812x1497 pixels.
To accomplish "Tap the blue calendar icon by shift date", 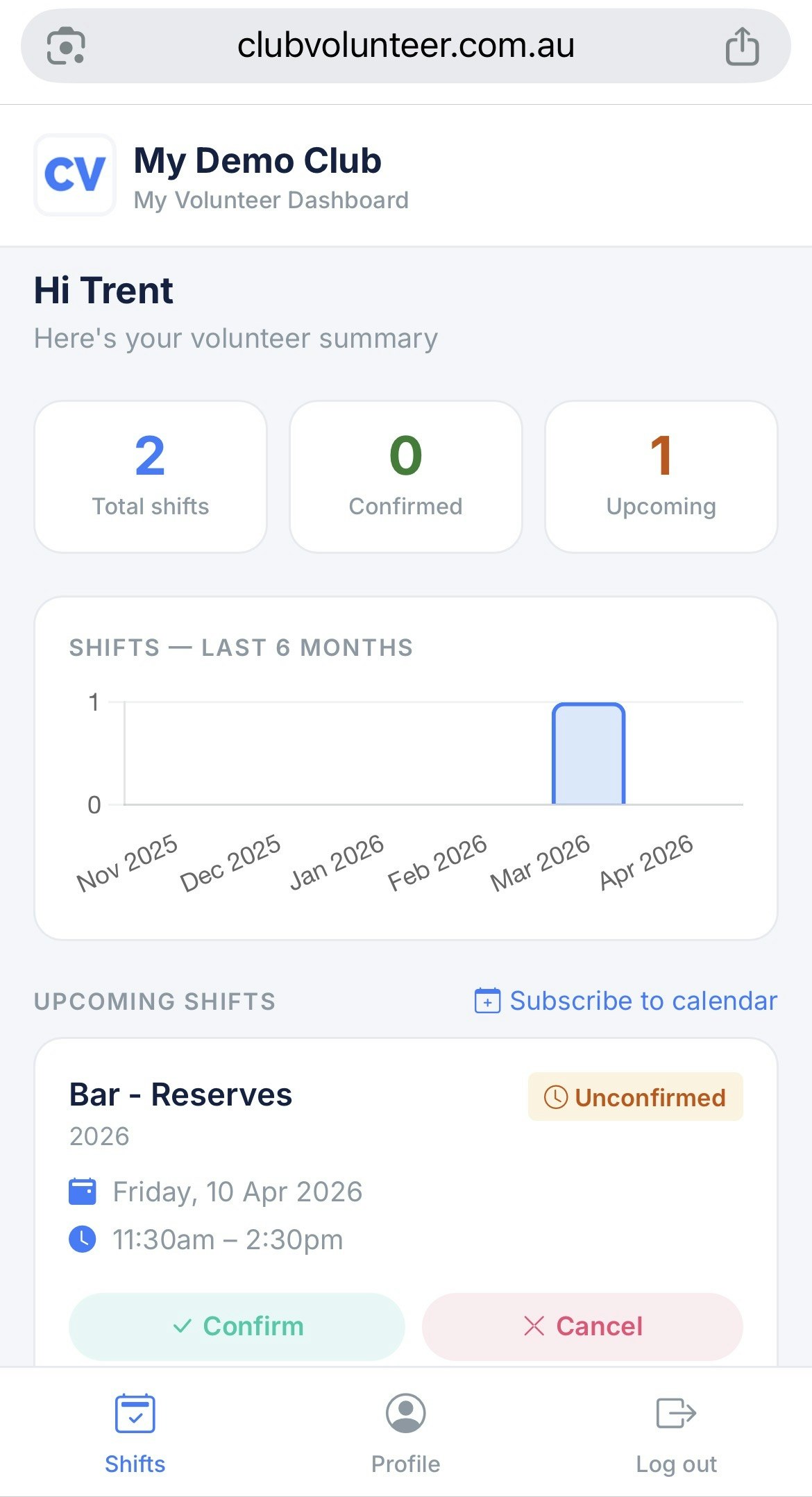I will pos(83,1192).
